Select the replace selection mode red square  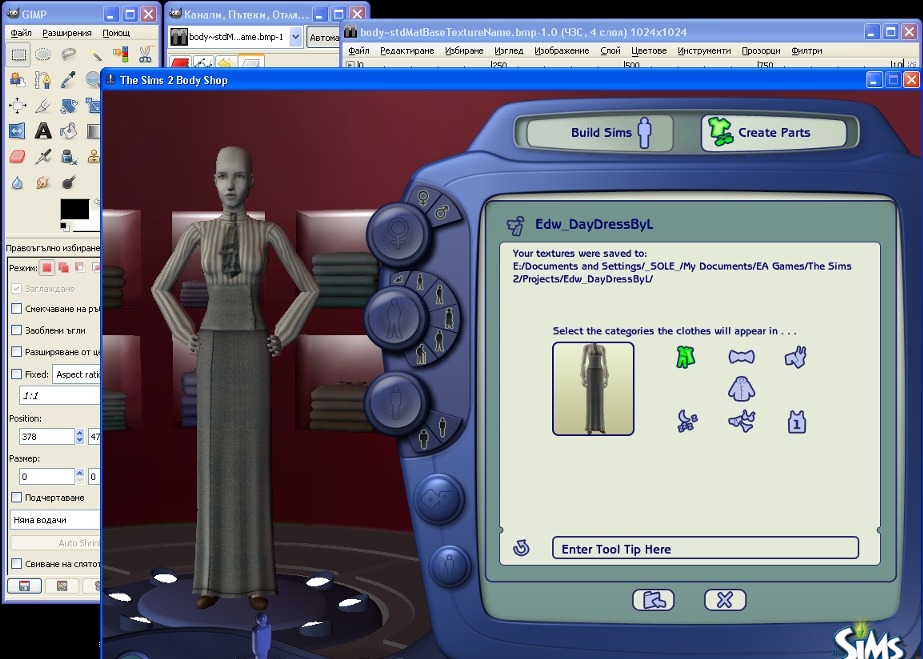coord(47,268)
